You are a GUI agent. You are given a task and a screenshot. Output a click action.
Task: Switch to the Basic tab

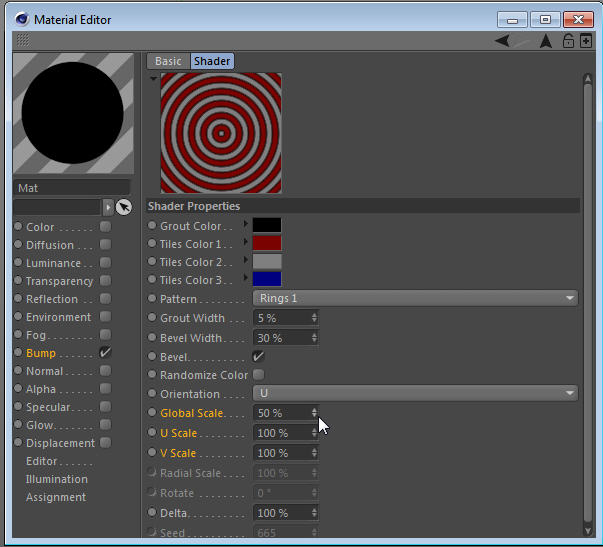168,61
